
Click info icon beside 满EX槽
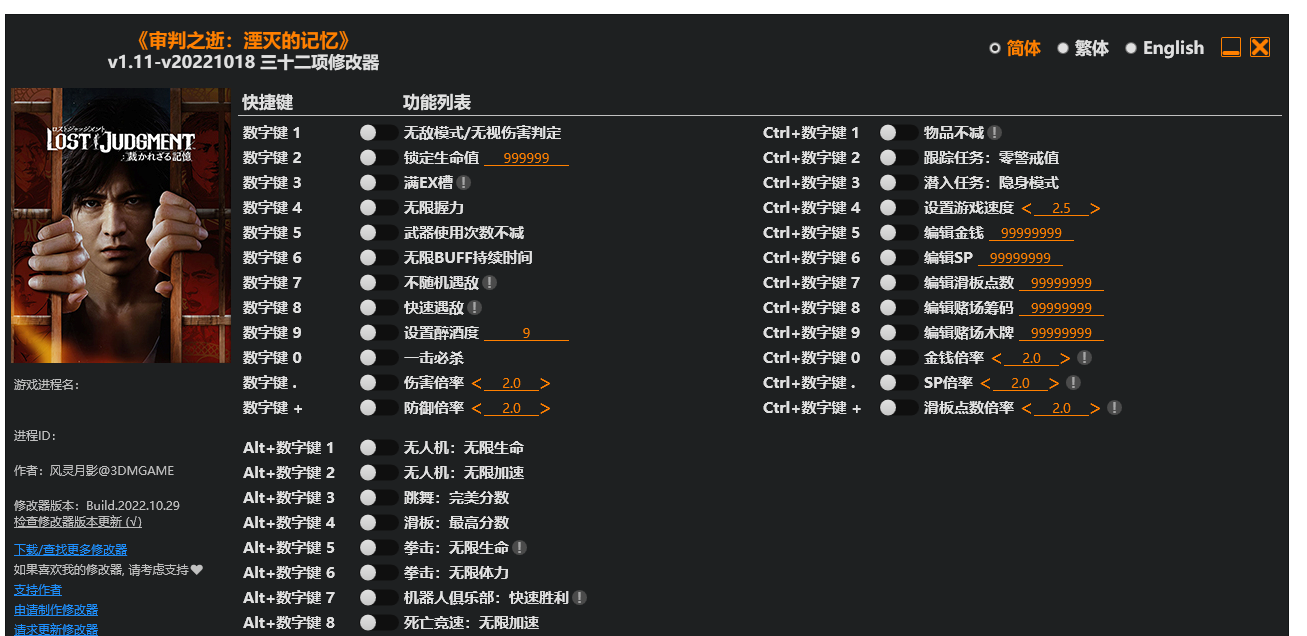tap(464, 183)
